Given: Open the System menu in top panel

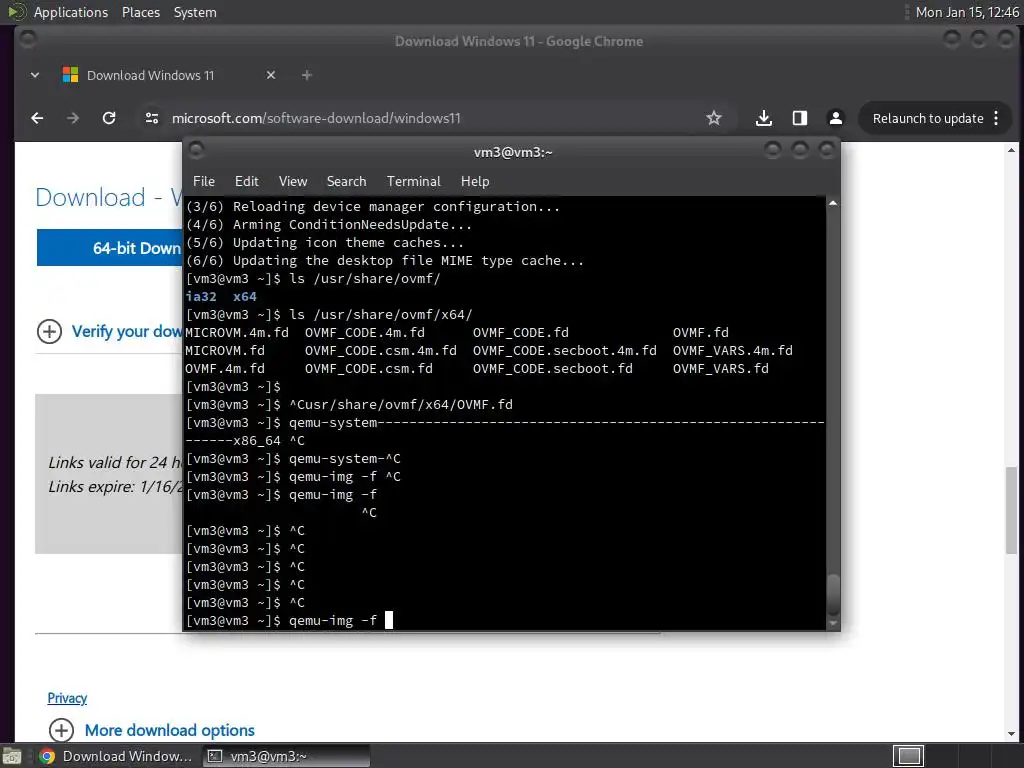Looking at the screenshot, I should coord(195,12).
